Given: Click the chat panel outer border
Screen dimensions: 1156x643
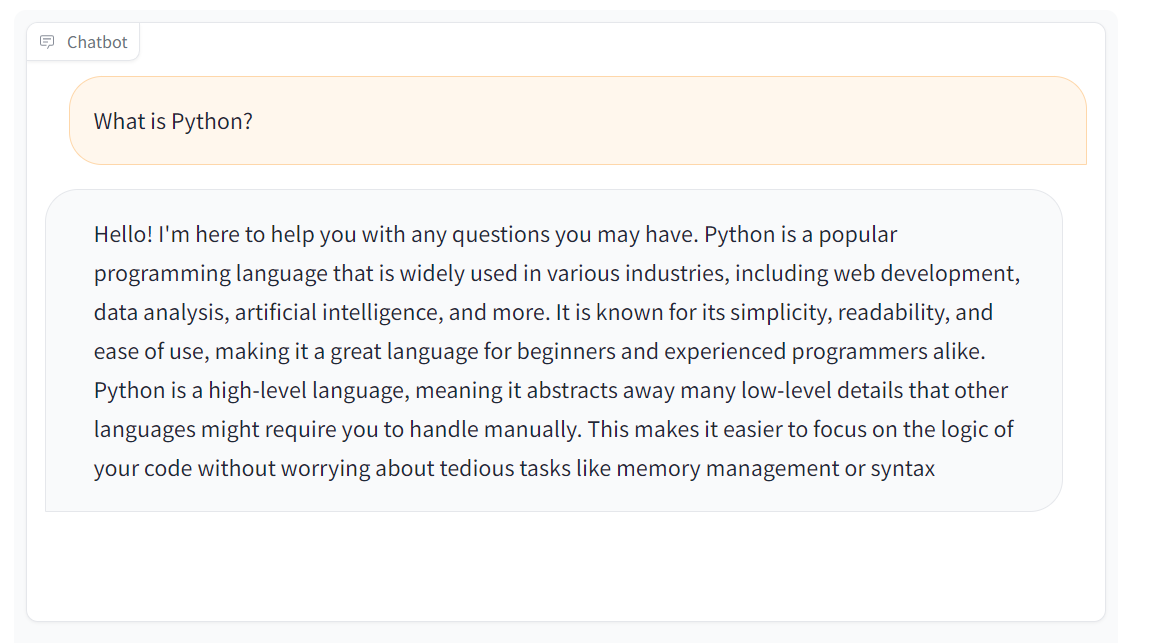Looking at the screenshot, I should pyautogui.click(x=25, y=300).
